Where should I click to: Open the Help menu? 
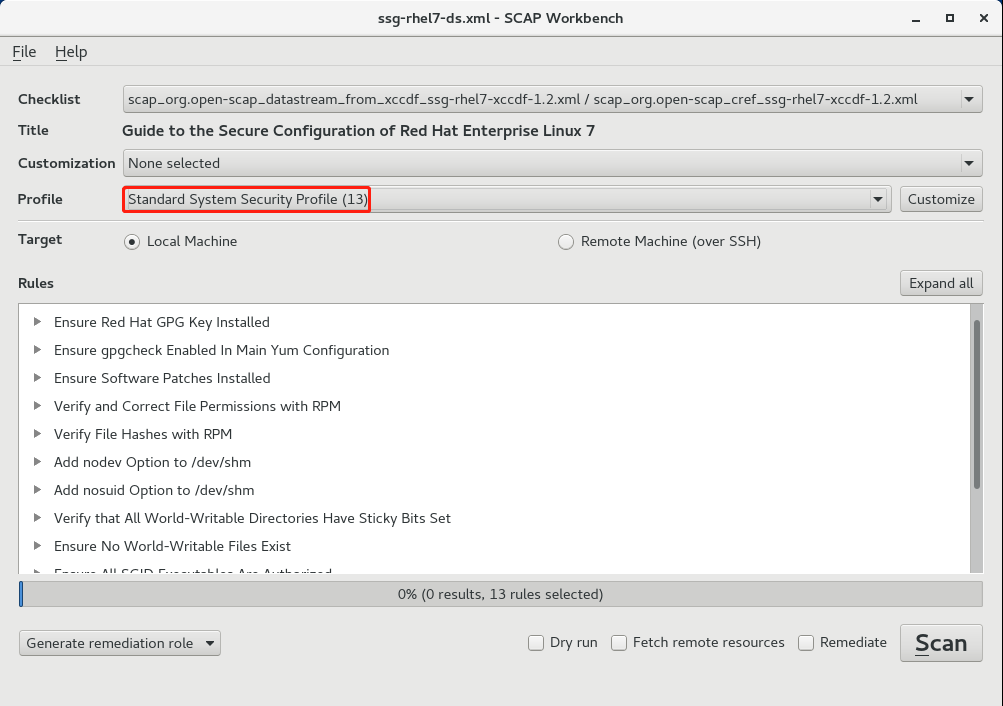point(71,52)
